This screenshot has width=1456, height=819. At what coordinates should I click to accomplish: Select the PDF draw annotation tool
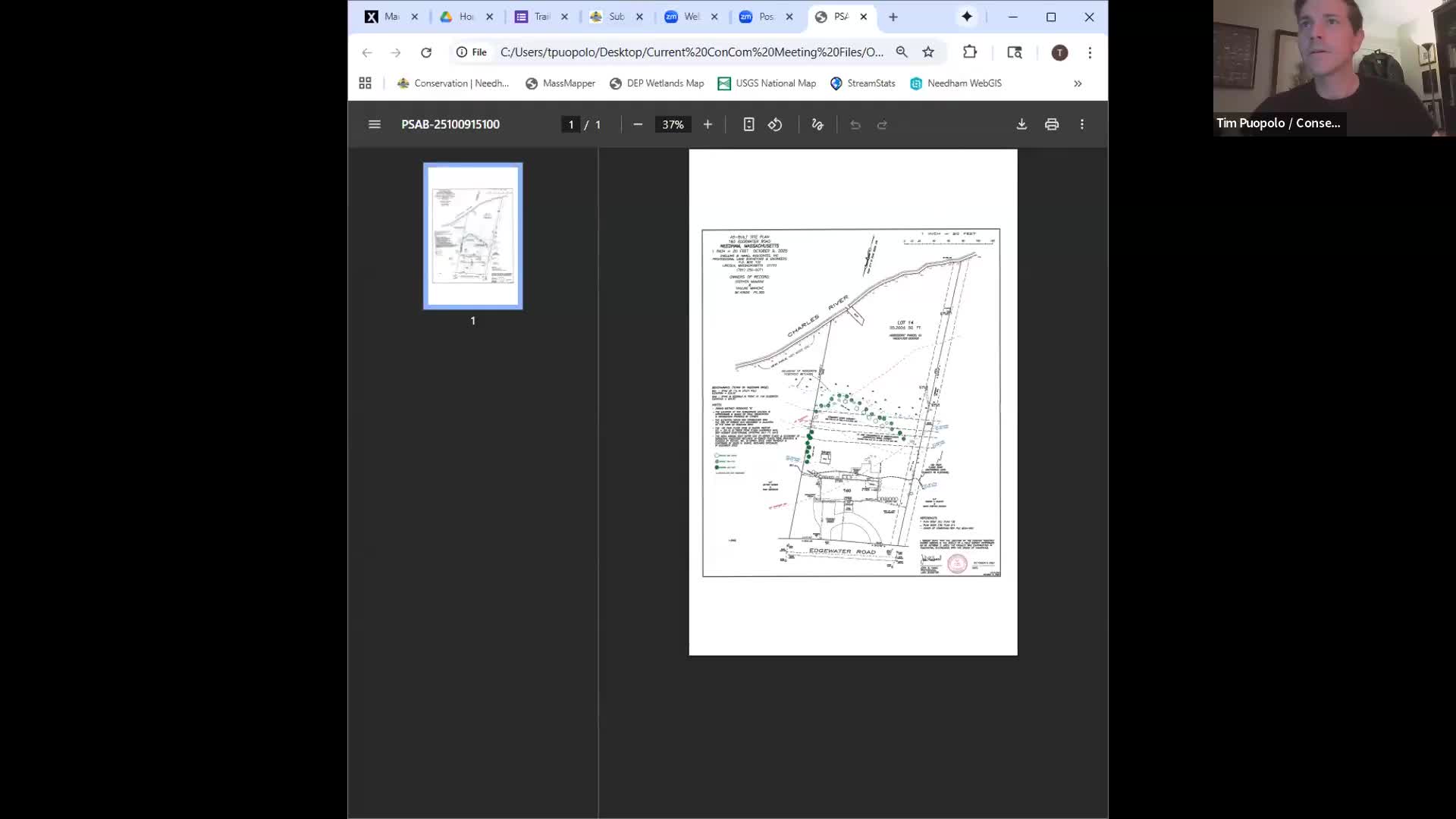coord(817,124)
